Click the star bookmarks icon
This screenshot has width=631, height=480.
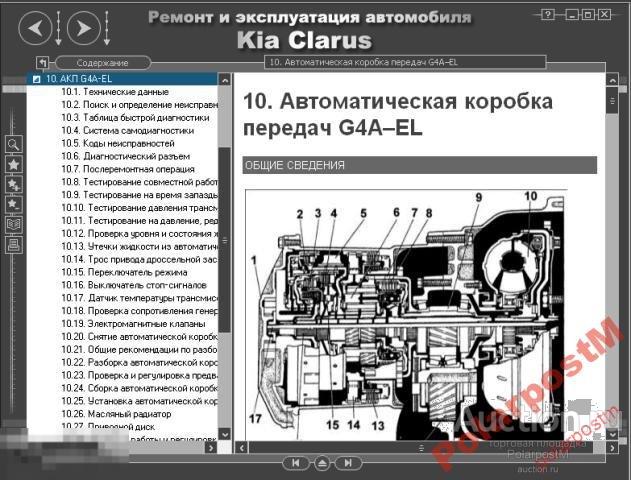[x=14, y=164]
